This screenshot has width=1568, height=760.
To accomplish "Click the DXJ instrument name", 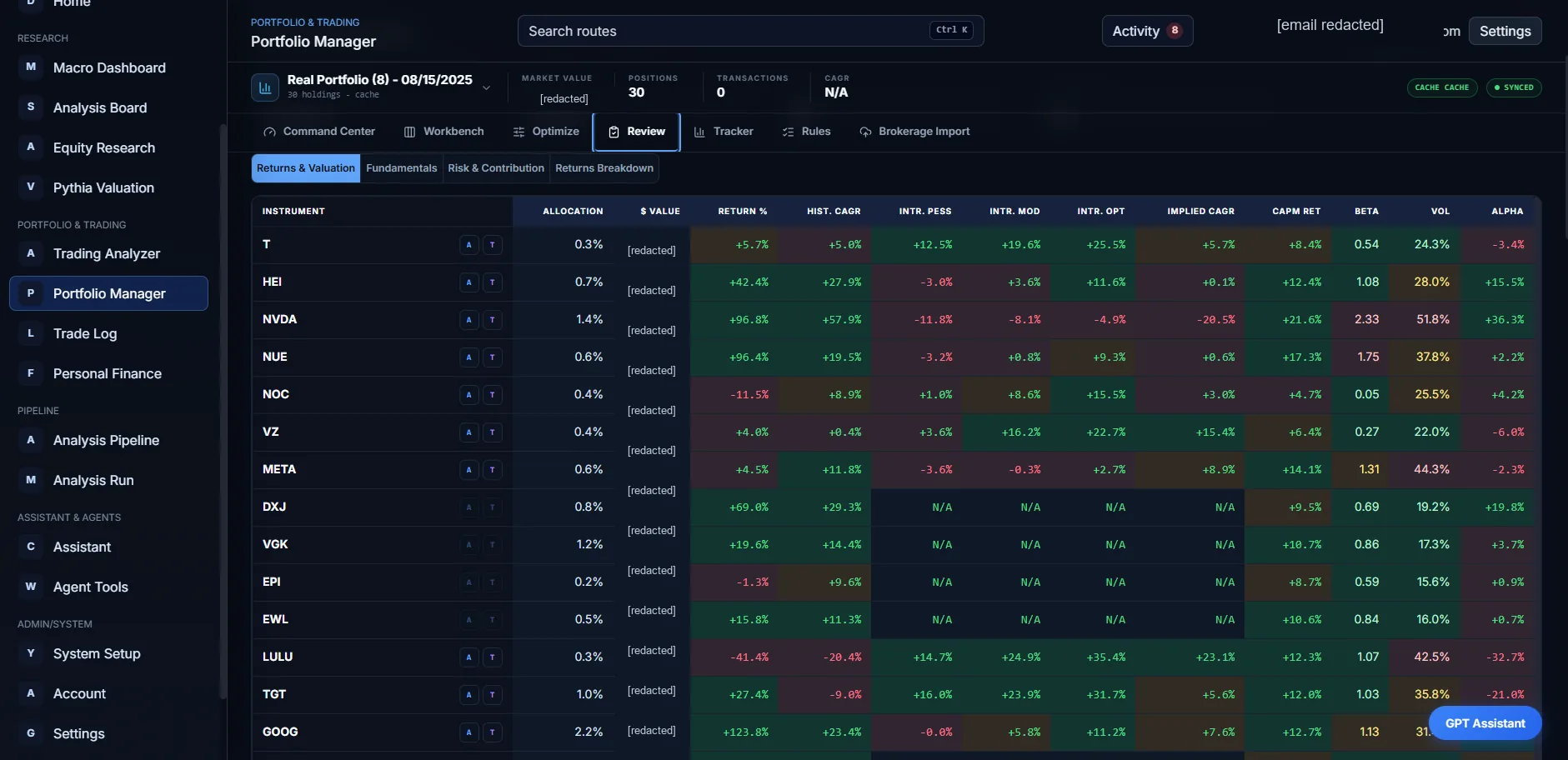I will point(274,507).
